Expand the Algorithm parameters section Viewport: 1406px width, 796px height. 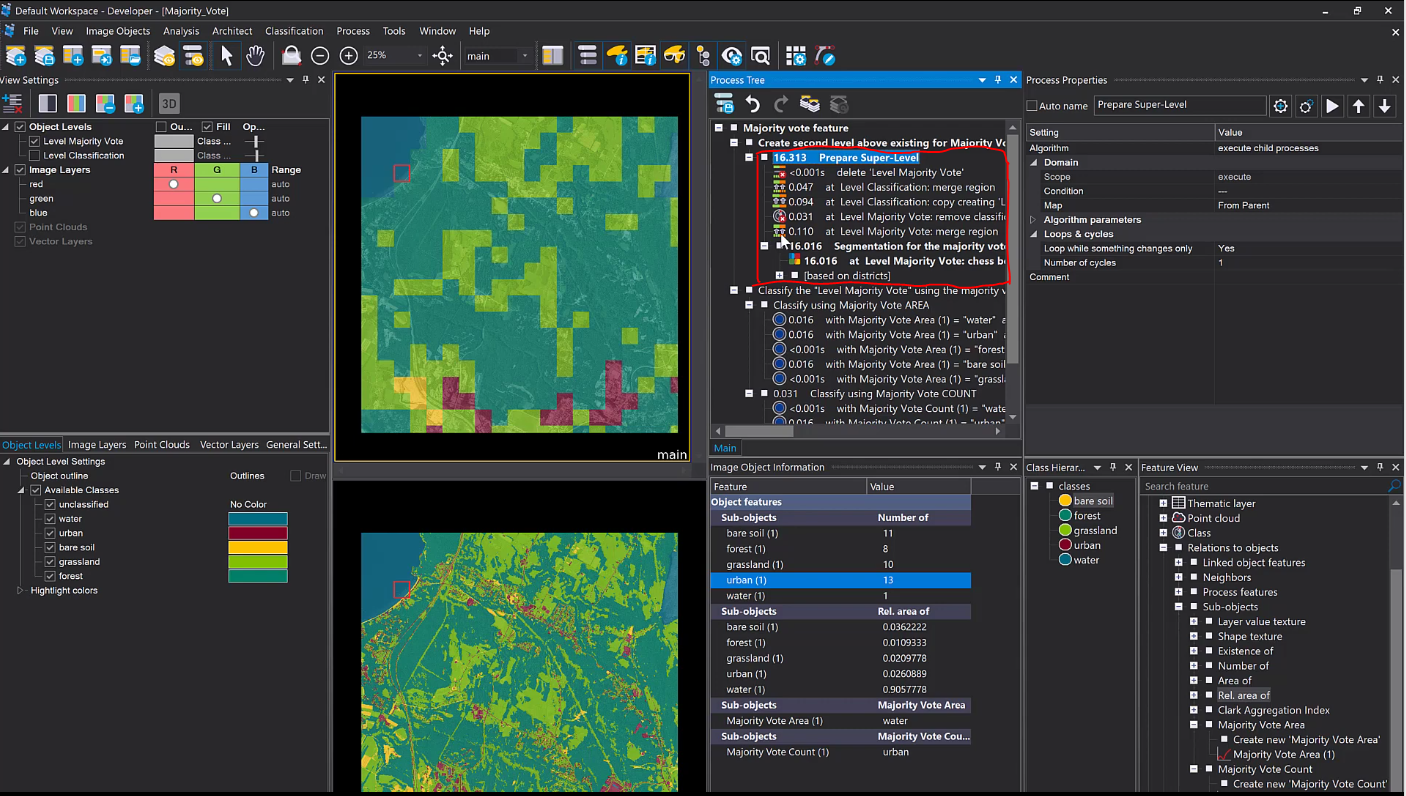[x=1033, y=220]
